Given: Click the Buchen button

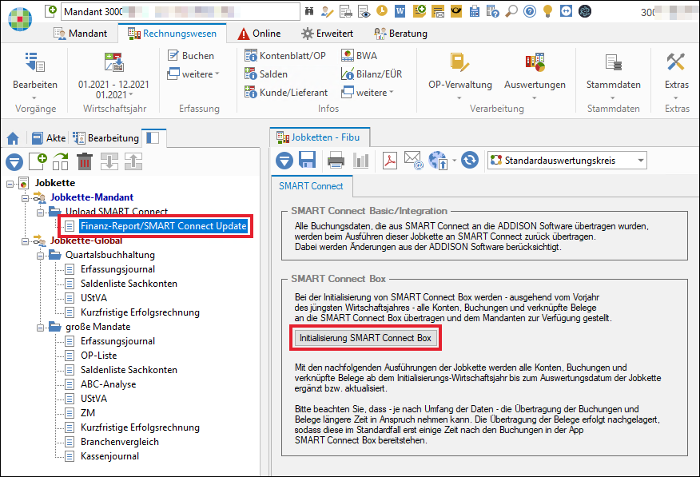Looking at the screenshot, I should pos(191,56).
